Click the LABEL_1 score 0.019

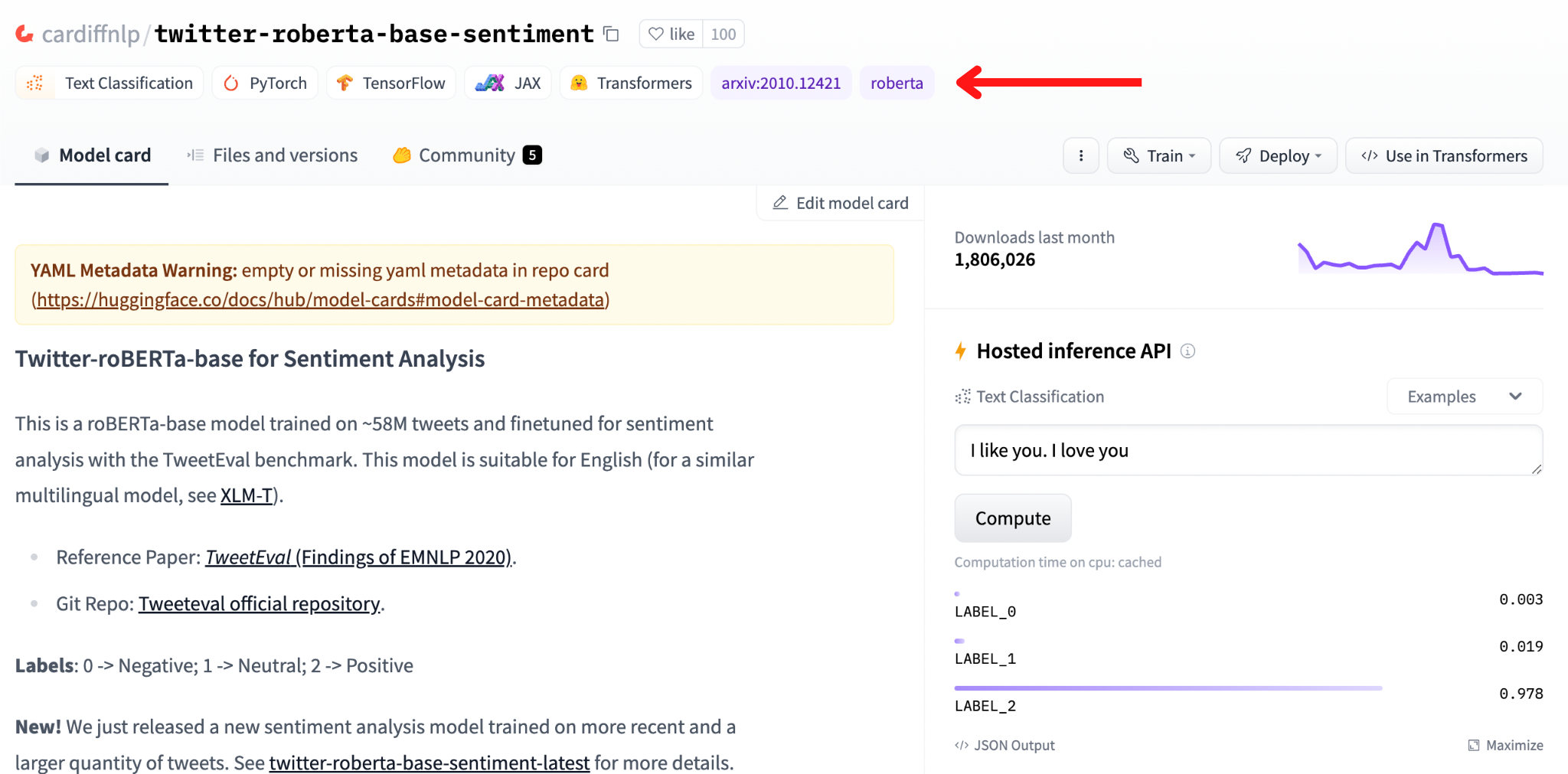tap(1521, 646)
